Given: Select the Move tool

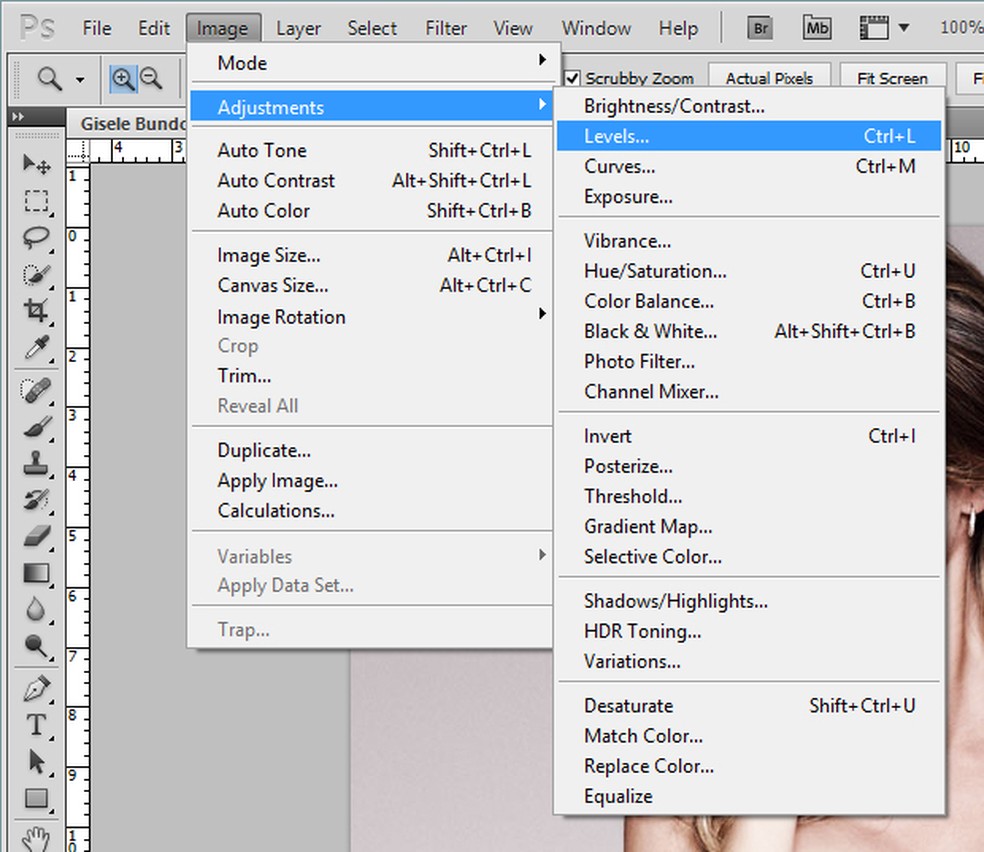Looking at the screenshot, I should [37, 164].
